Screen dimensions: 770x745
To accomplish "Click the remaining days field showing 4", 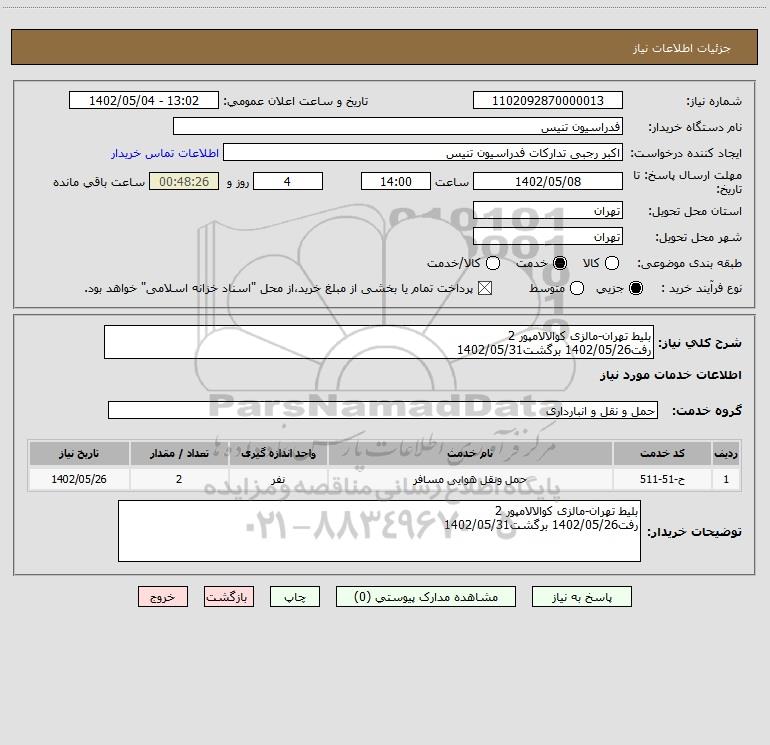I will (288, 181).
